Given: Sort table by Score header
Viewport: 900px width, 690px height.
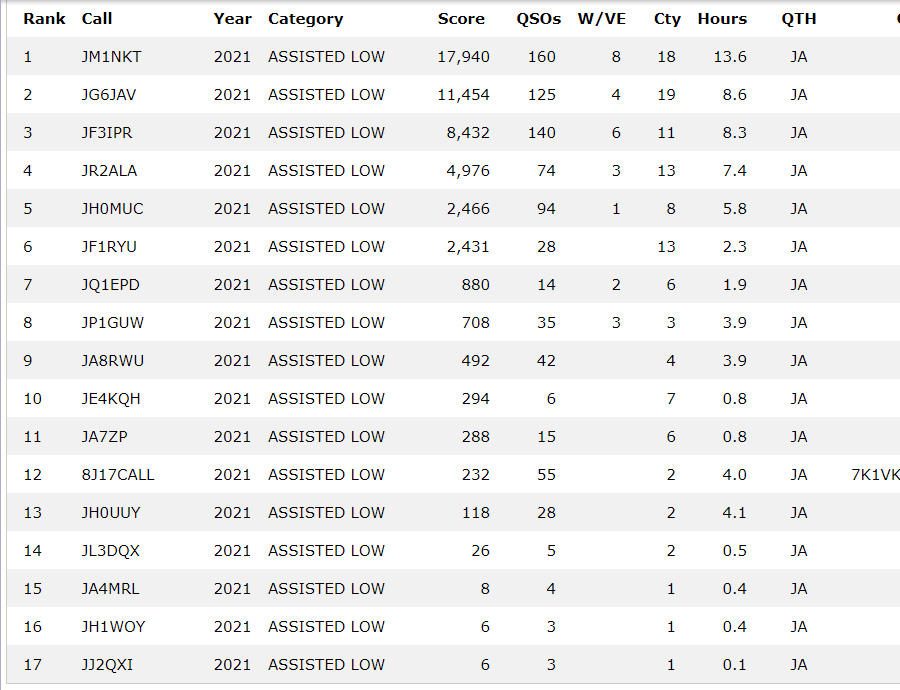Looking at the screenshot, I should (461, 19).
